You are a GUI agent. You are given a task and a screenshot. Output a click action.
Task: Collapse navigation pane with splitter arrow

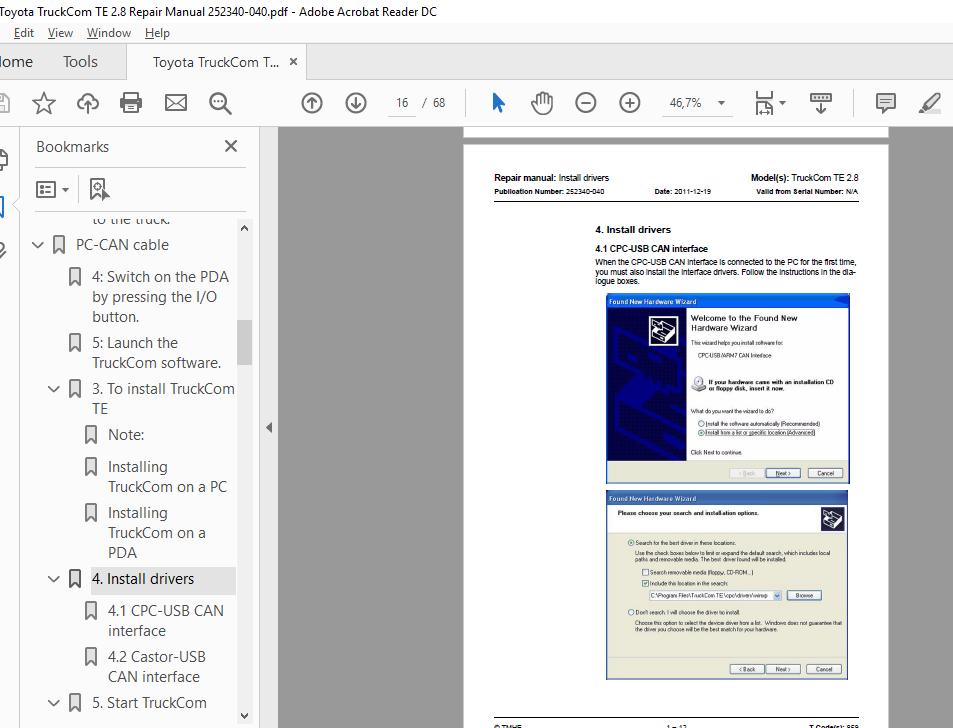coord(269,427)
